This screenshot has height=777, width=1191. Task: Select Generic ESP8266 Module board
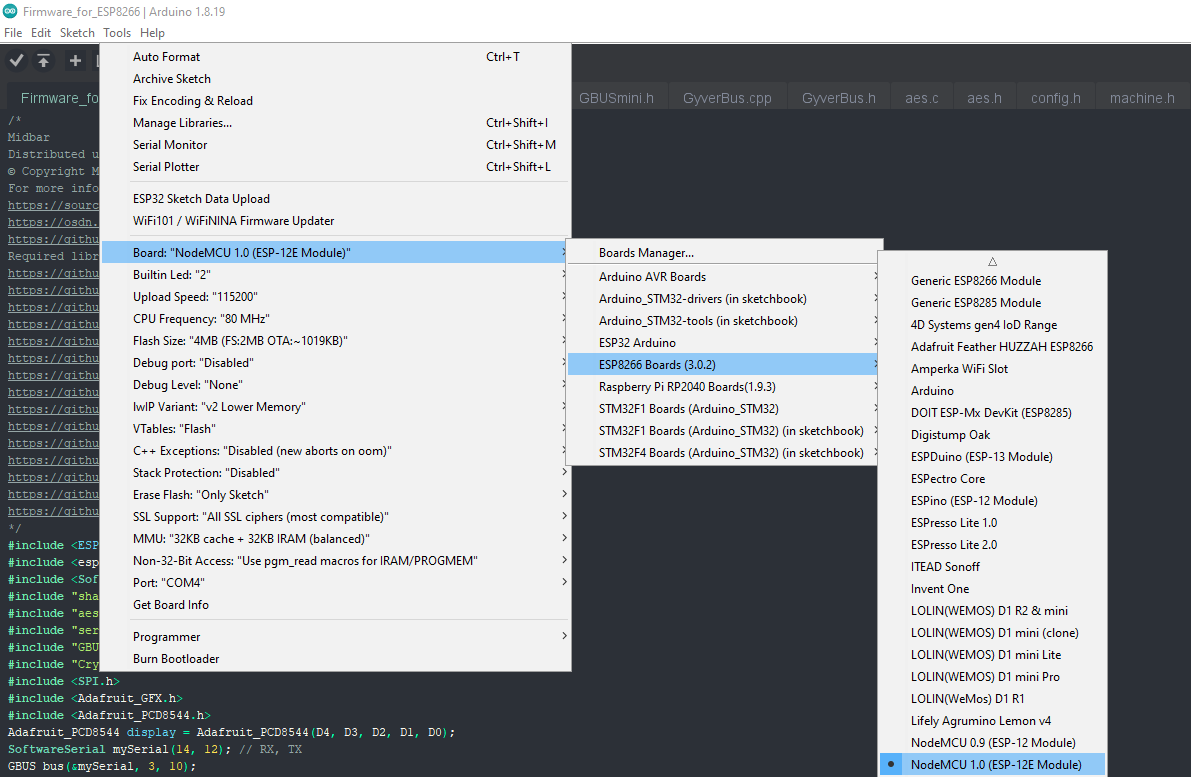[x=992, y=280]
